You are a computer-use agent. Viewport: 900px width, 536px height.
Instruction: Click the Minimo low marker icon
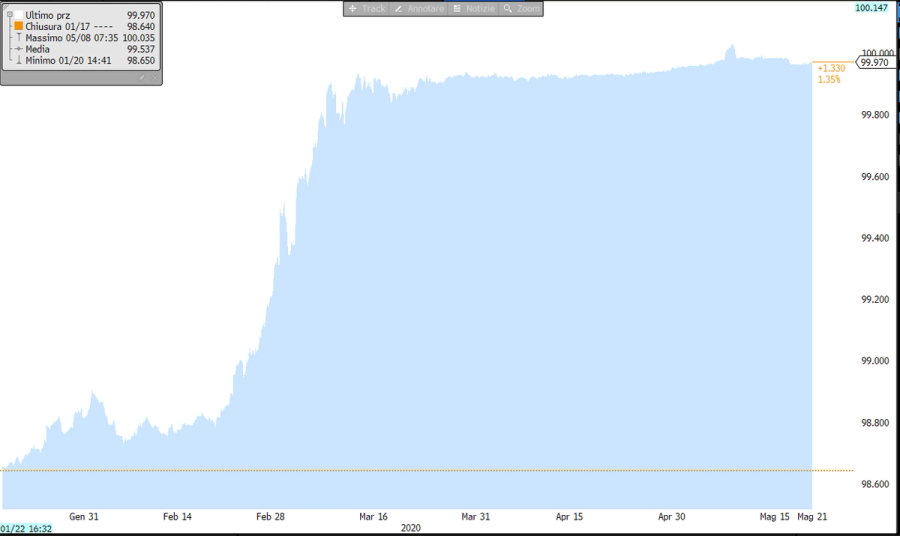(19, 60)
